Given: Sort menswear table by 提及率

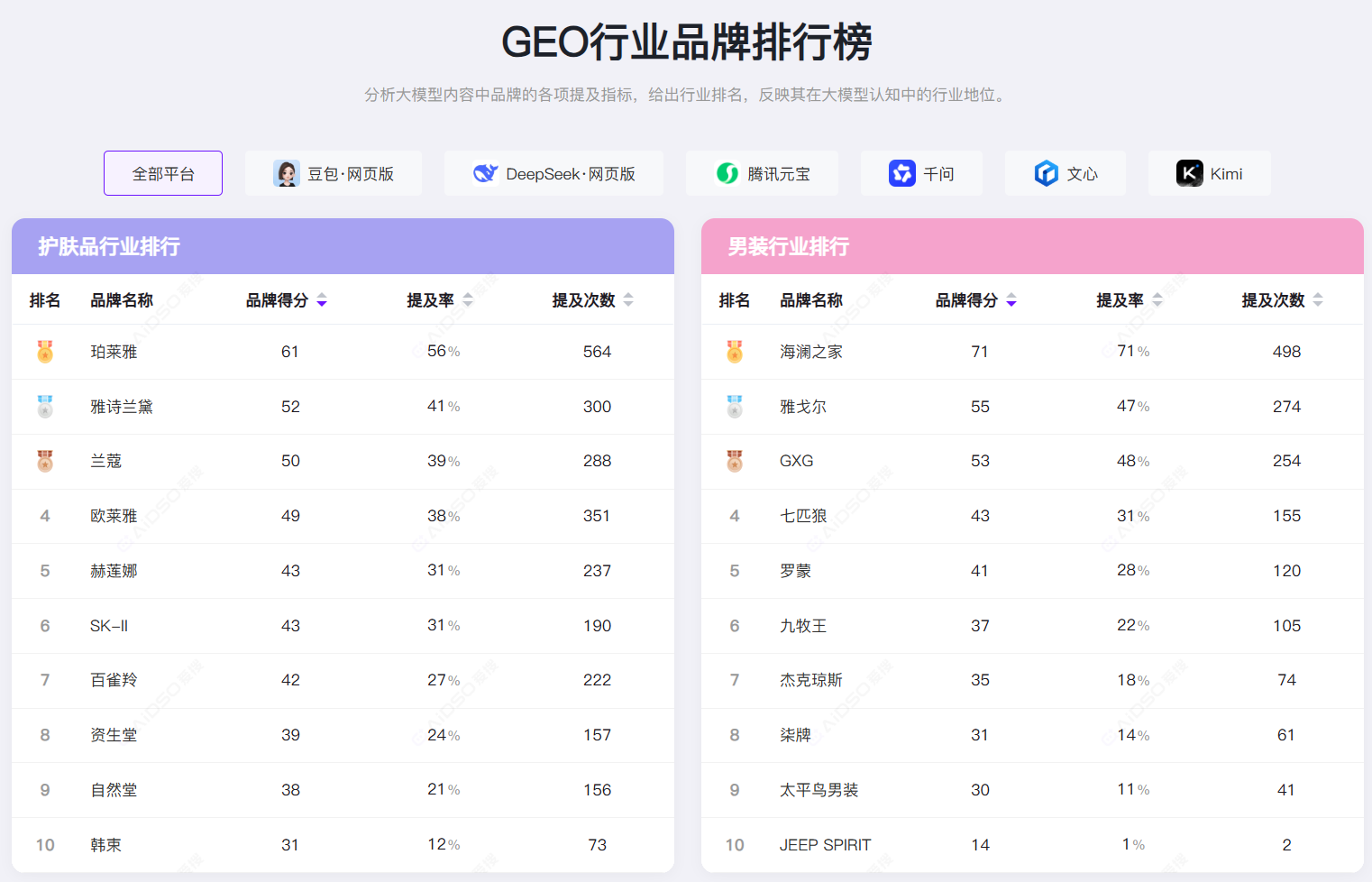Looking at the screenshot, I should click(x=1157, y=300).
